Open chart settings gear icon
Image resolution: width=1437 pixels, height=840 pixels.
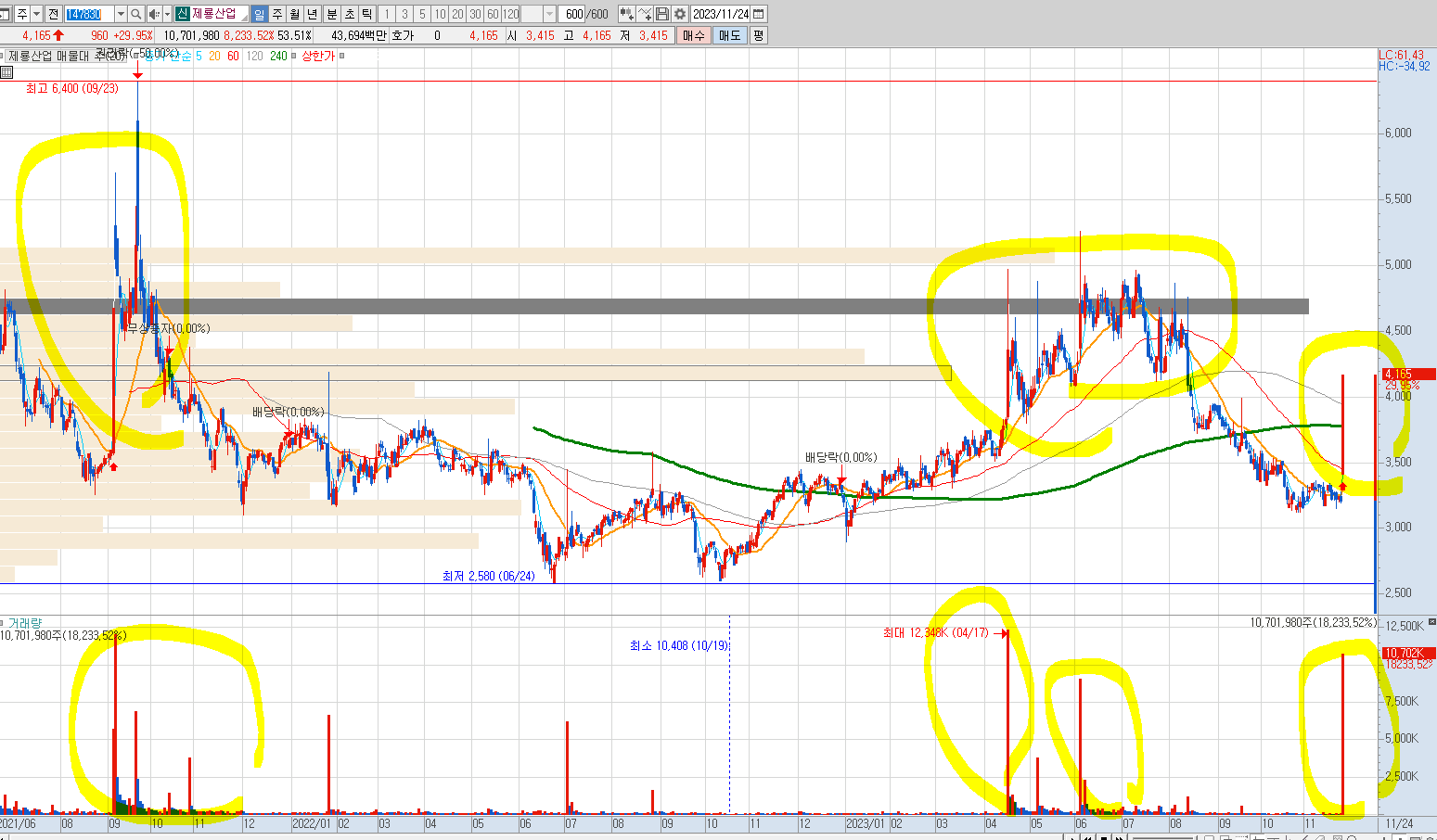(680, 14)
